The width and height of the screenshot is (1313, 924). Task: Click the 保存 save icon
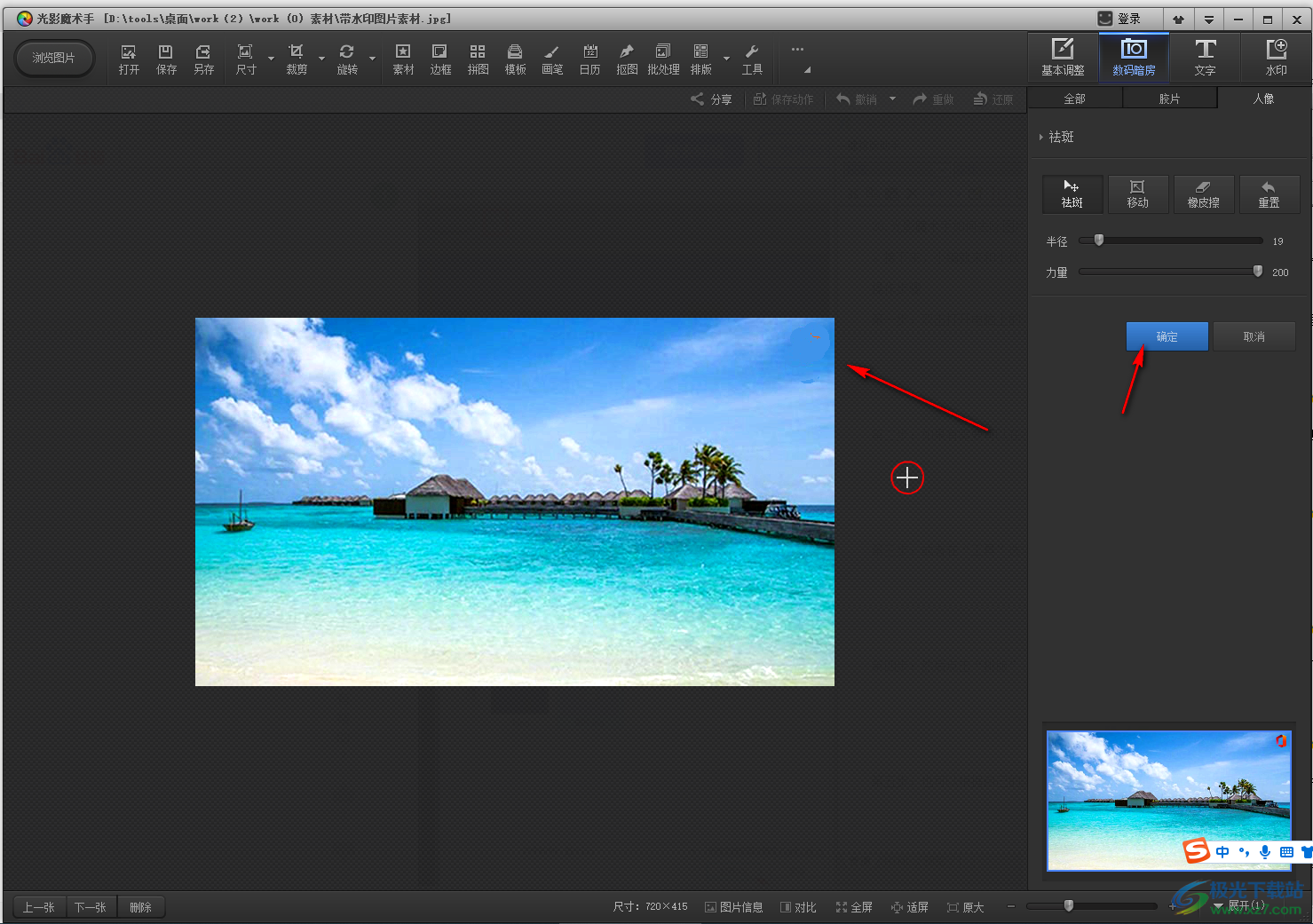point(166,59)
